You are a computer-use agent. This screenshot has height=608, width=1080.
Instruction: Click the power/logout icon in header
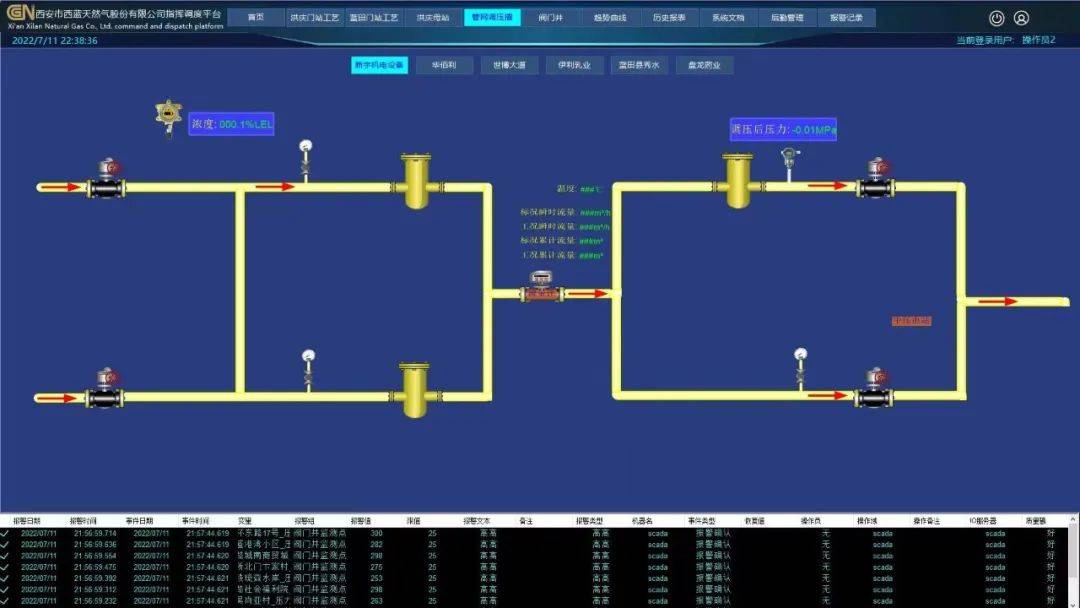(996, 18)
